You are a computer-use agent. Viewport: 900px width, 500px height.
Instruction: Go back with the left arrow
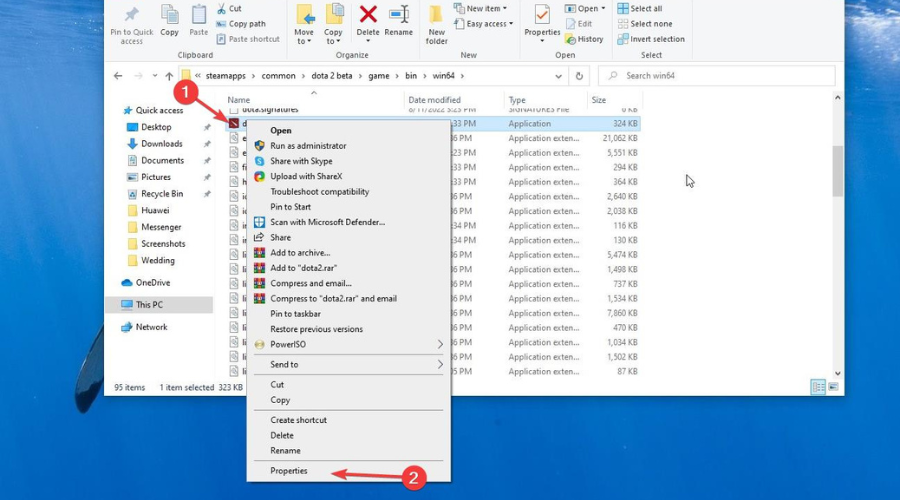118,76
